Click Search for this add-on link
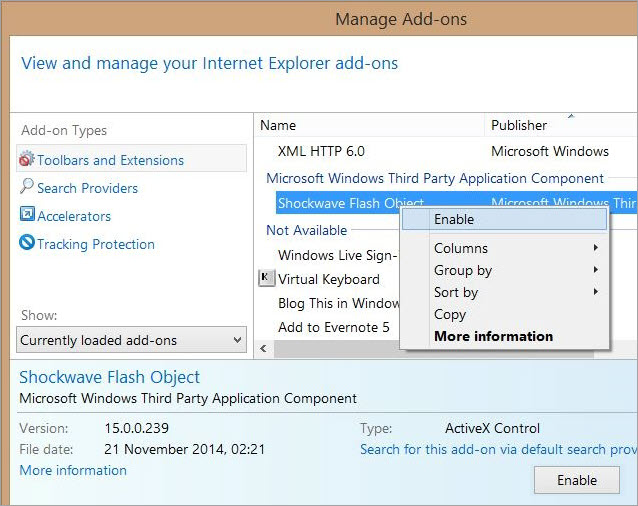 click(498, 450)
